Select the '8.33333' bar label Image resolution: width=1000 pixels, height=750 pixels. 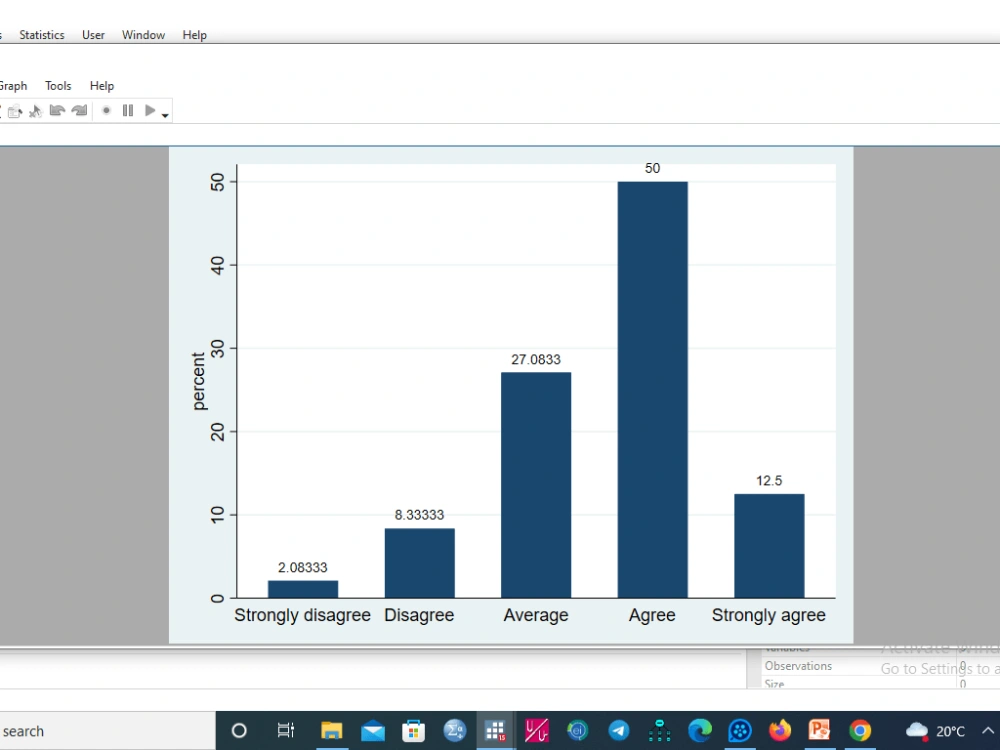tap(419, 515)
